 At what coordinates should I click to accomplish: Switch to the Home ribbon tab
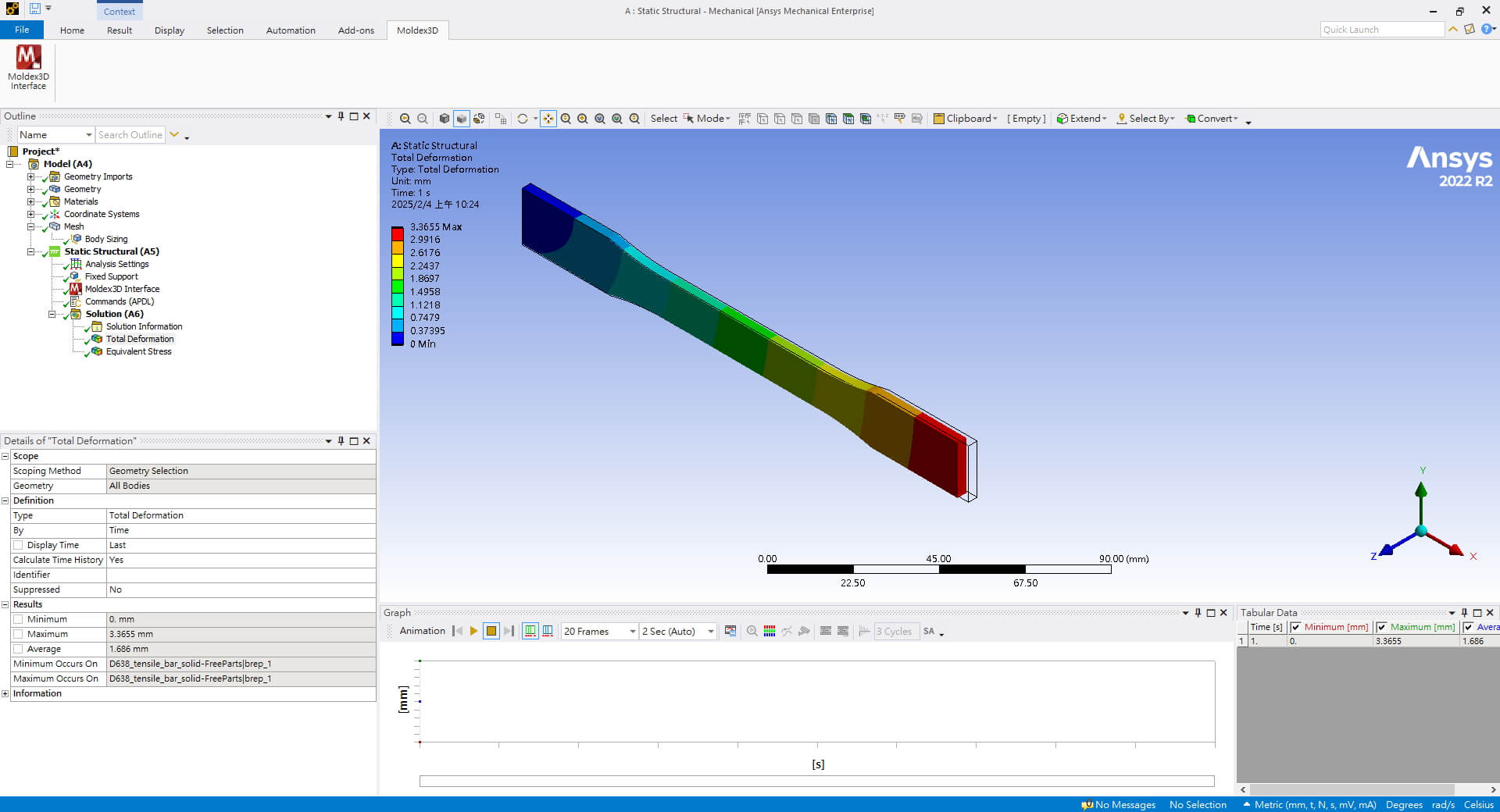click(72, 30)
